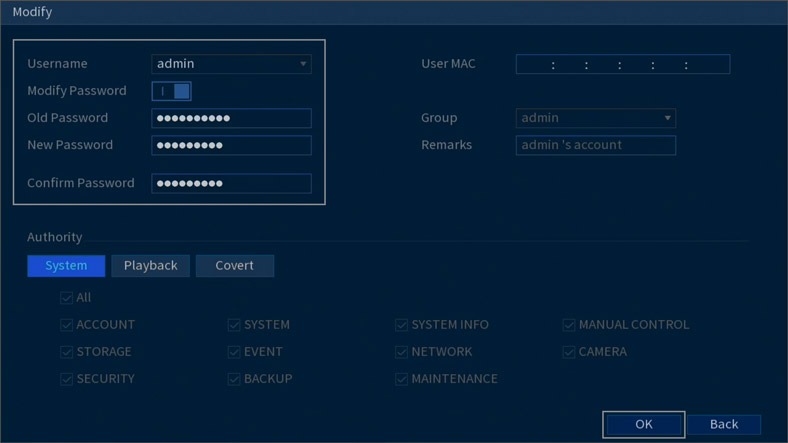Click the Old Password field
Viewport: 788px width, 443px height.
point(231,118)
